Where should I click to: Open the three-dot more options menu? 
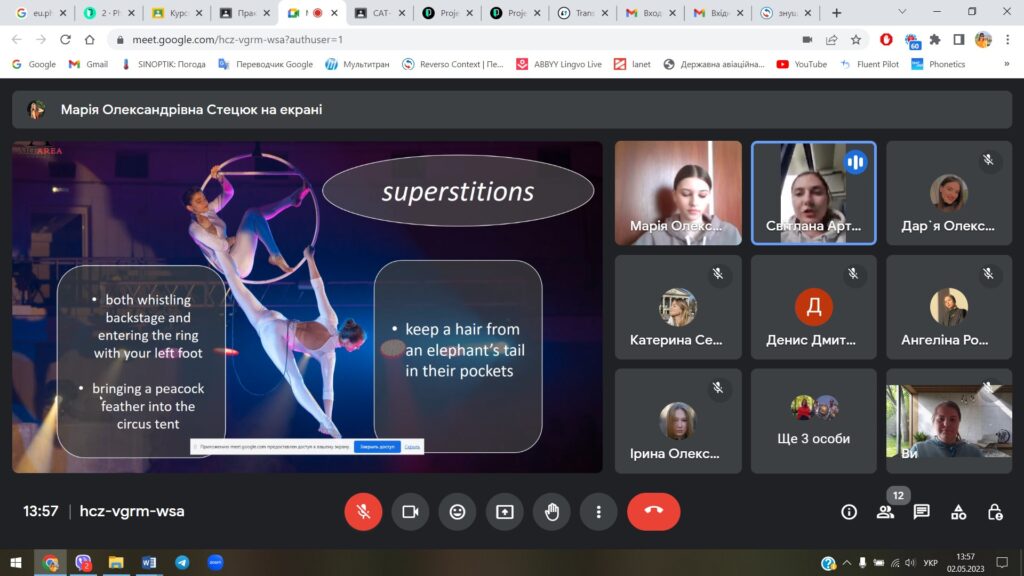coord(598,511)
